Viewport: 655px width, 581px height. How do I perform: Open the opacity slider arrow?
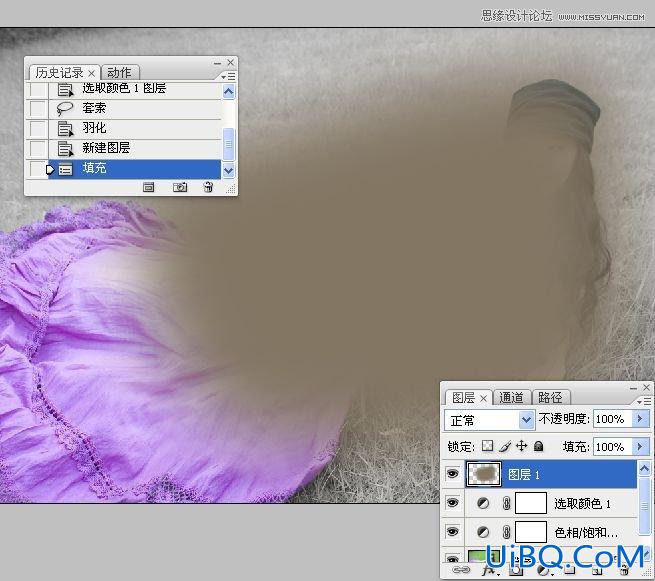tap(640, 419)
